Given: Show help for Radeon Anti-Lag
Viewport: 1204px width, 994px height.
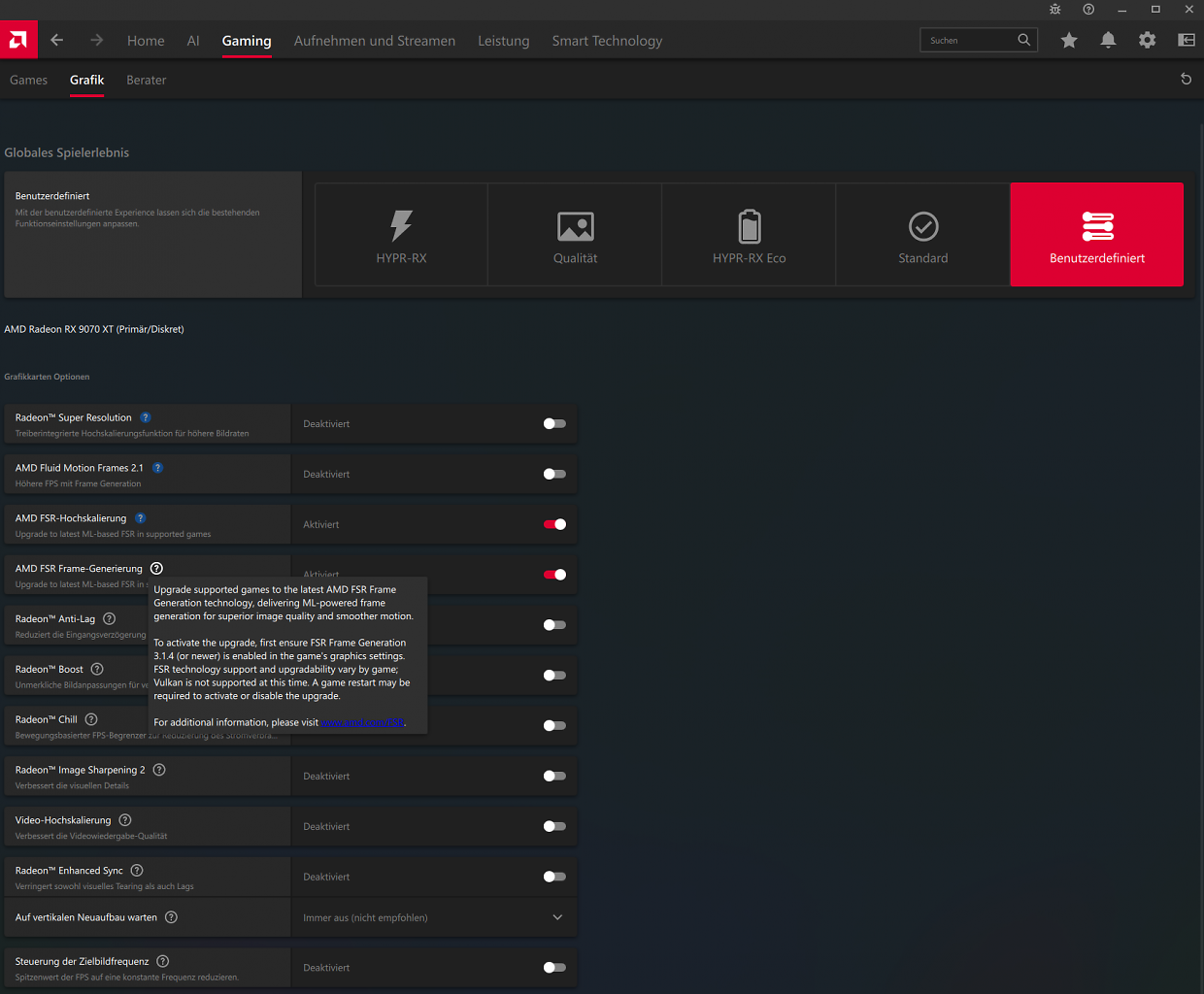Looking at the screenshot, I should [x=109, y=618].
